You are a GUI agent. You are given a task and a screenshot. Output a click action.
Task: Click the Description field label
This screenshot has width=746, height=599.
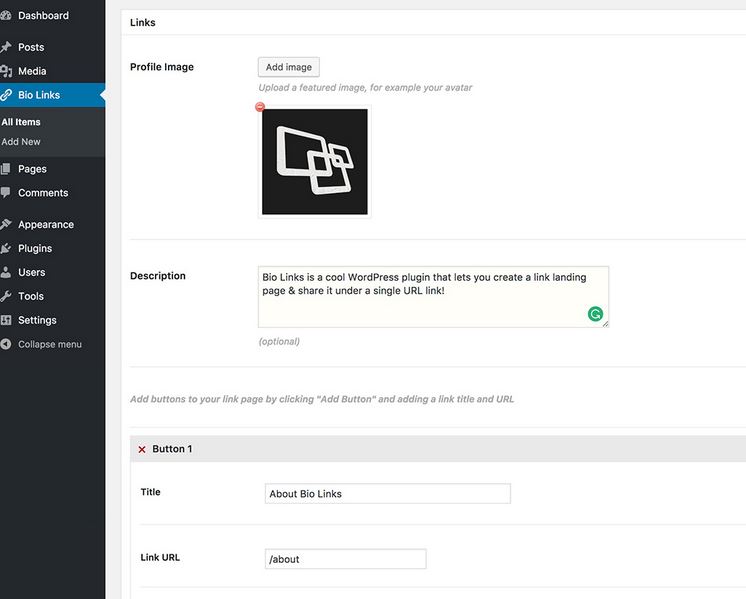158,276
